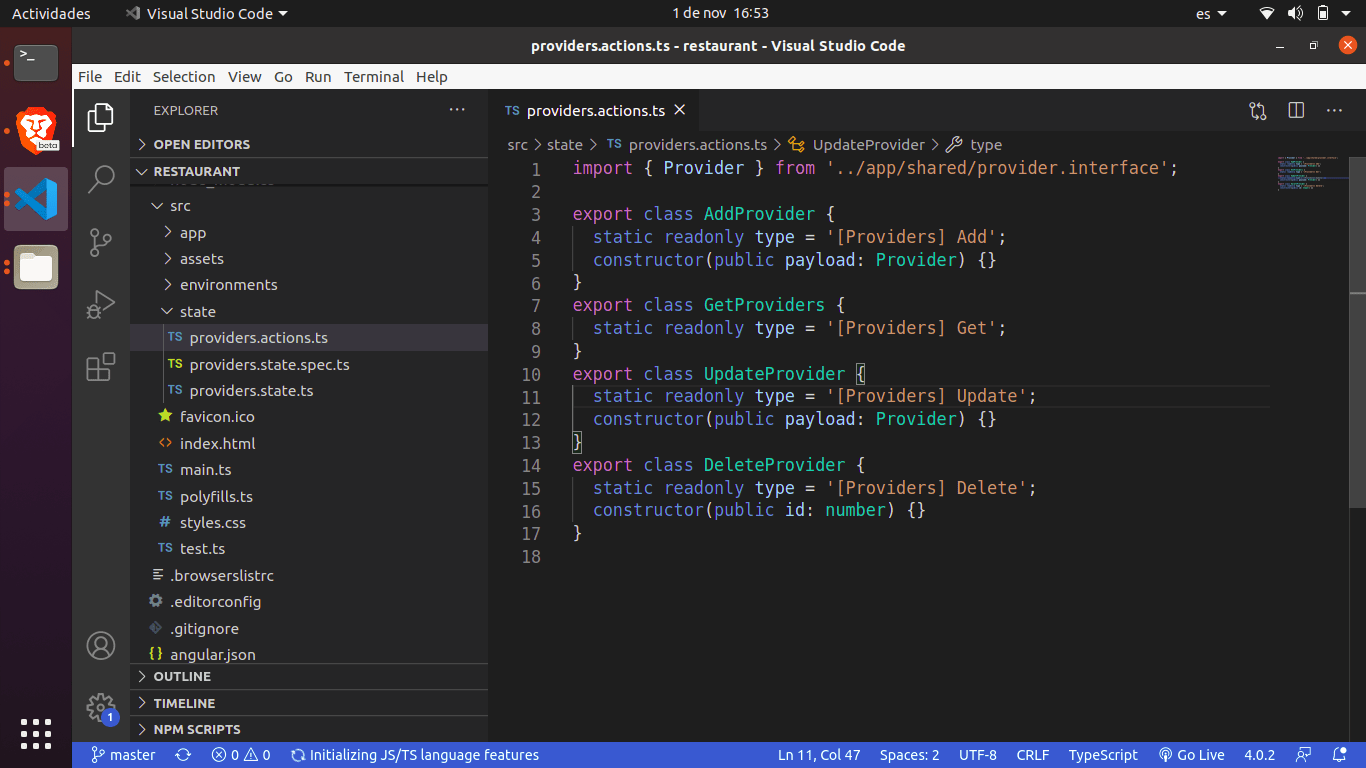Viewport: 1366px width, 768px height.
Task: Open the es keyboard language dropdown
Action: (x=1212, y=13)
